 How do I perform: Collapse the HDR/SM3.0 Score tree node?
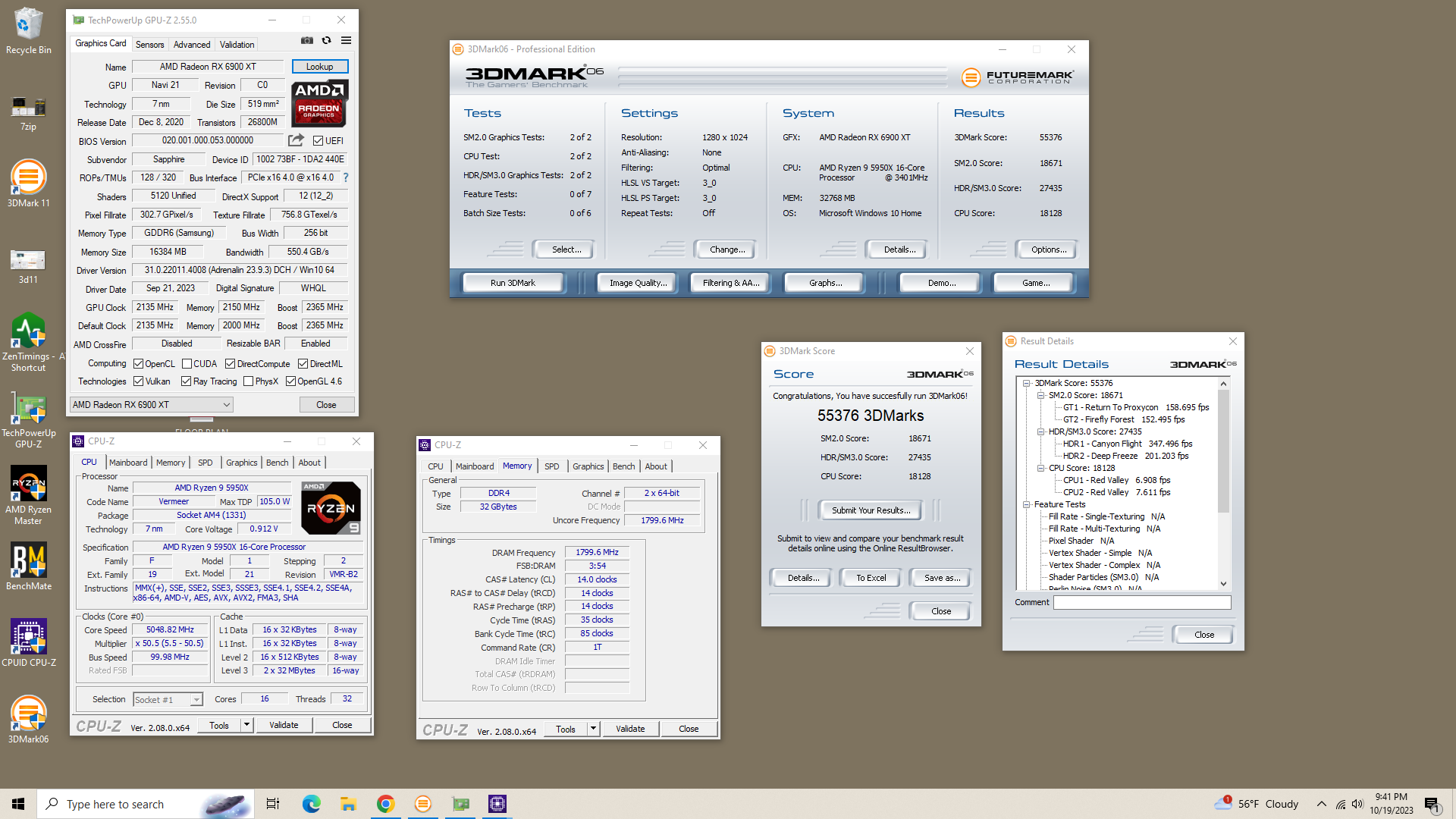coord(1040,431)
